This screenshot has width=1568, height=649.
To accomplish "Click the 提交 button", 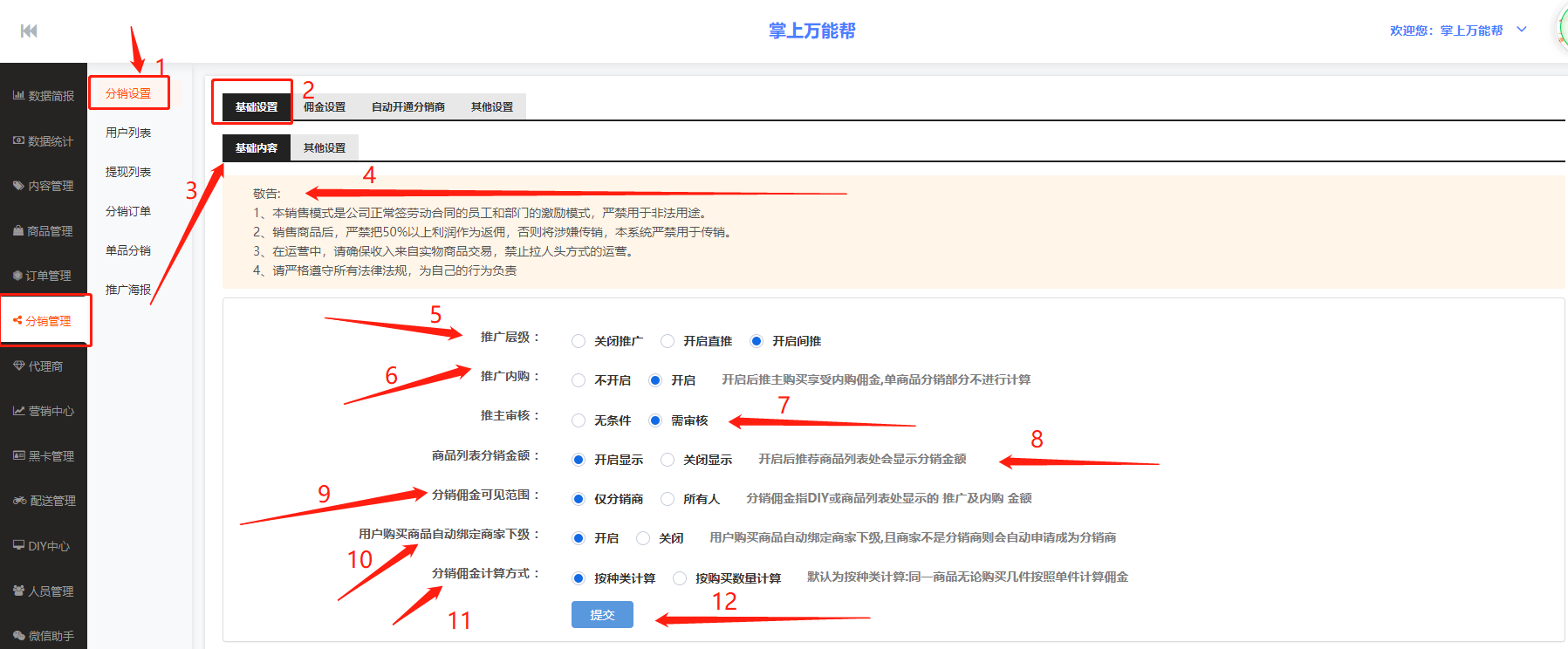I will 602,615.
